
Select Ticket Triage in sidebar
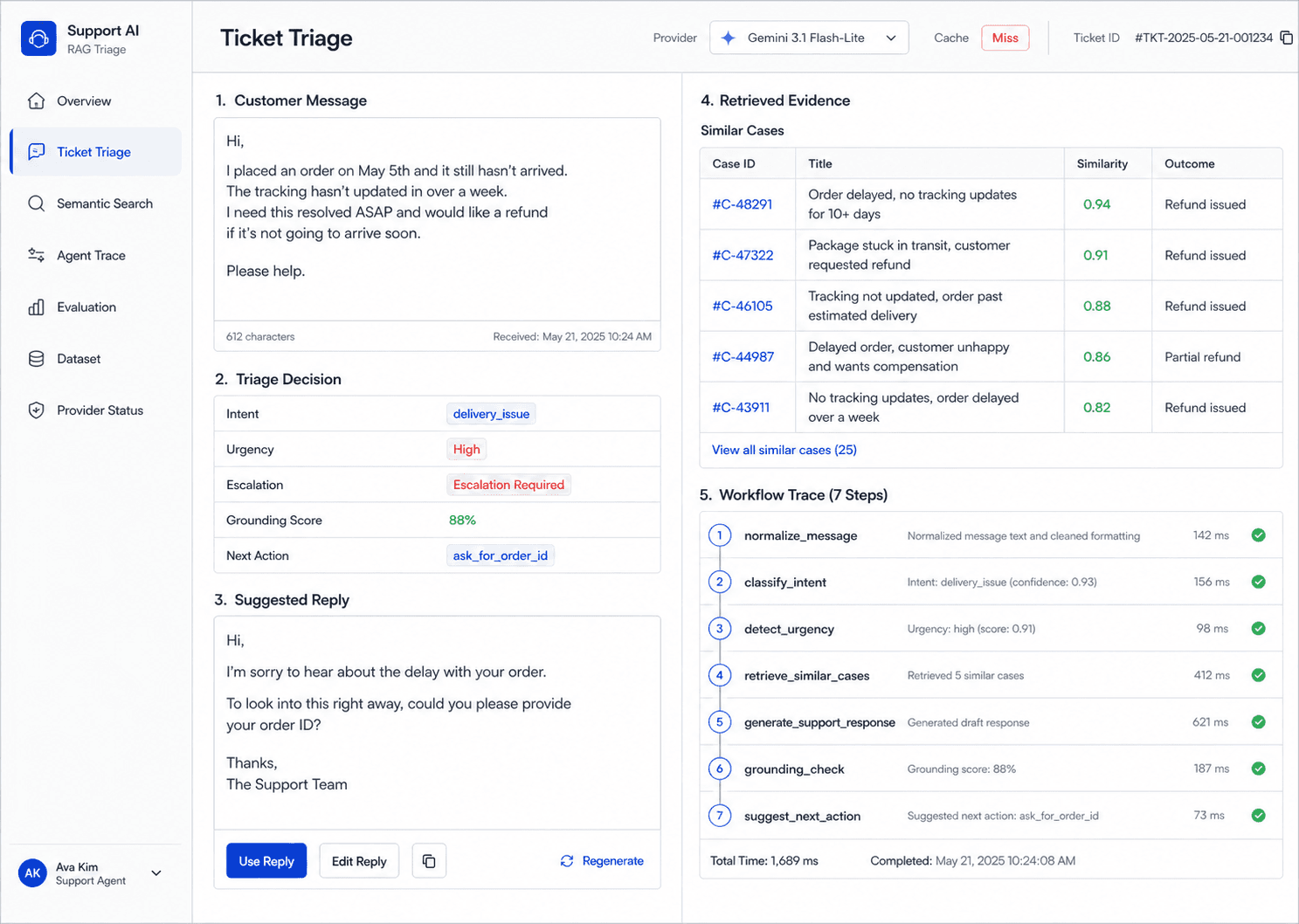pyautogui.click(x=96, y=152)
